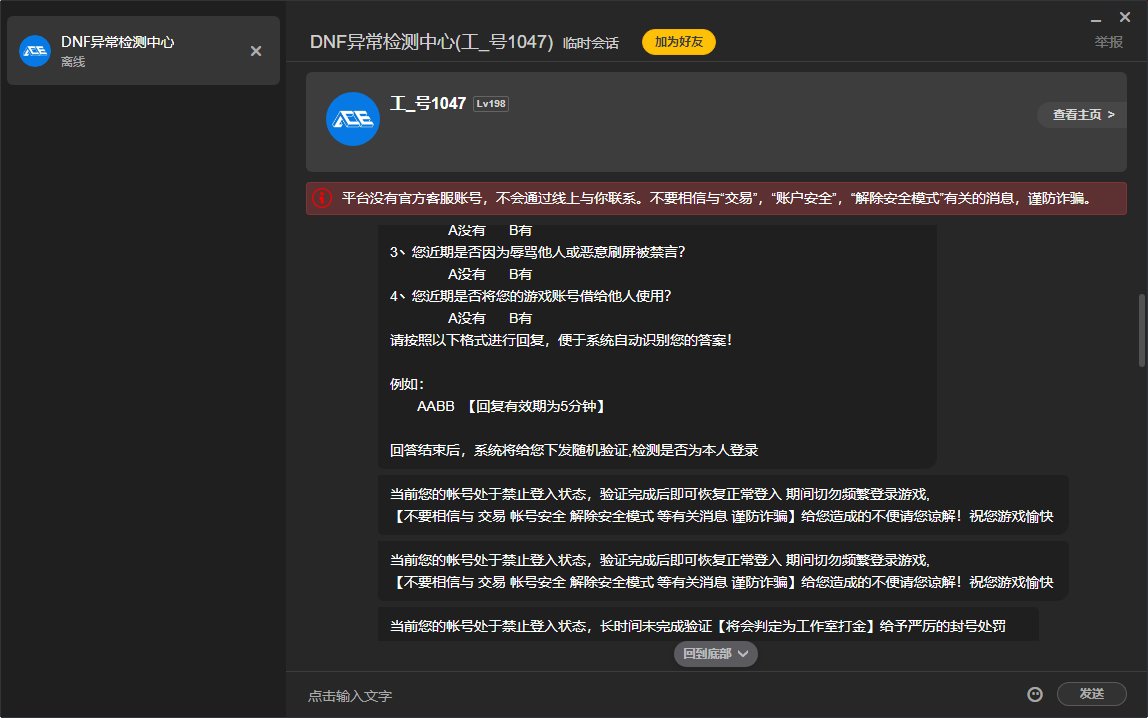Click the 发送 send button

tap(1091, 694)
